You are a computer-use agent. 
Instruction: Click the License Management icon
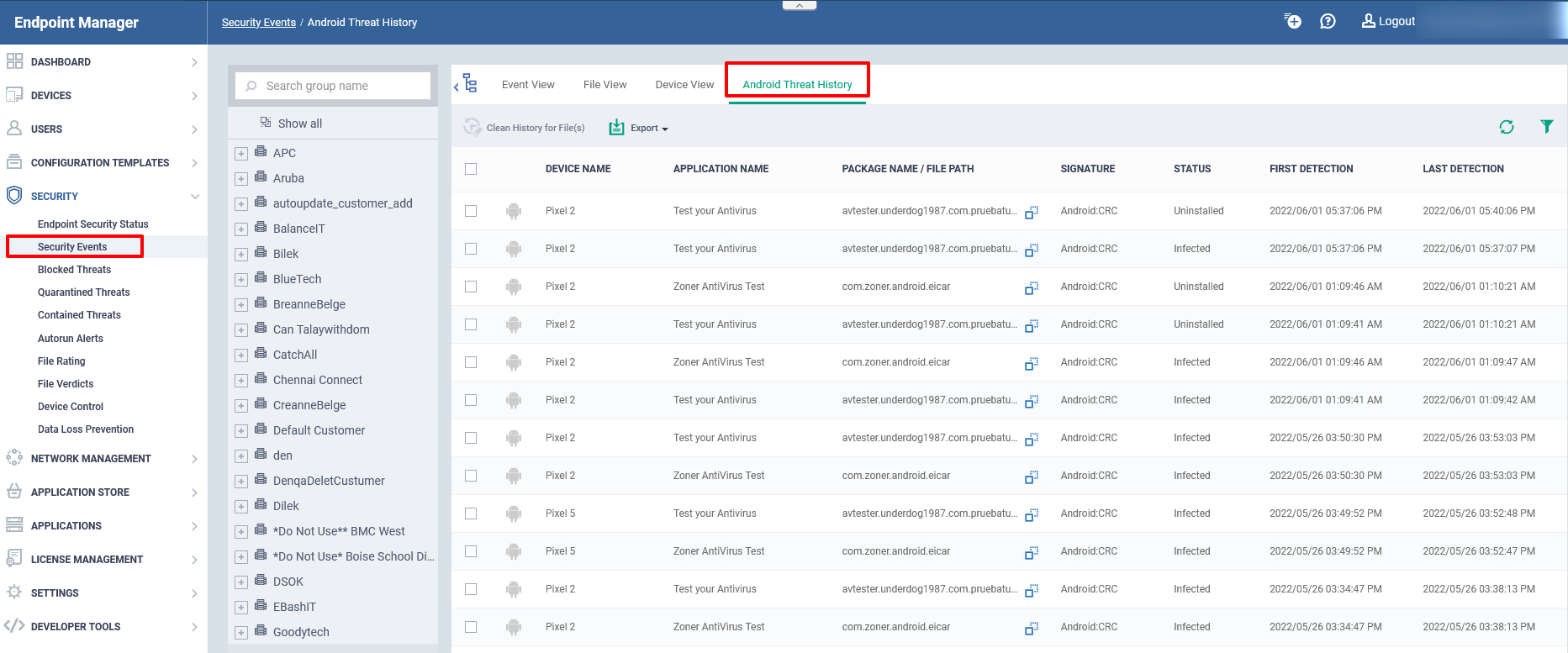click(x=14, y=559)
